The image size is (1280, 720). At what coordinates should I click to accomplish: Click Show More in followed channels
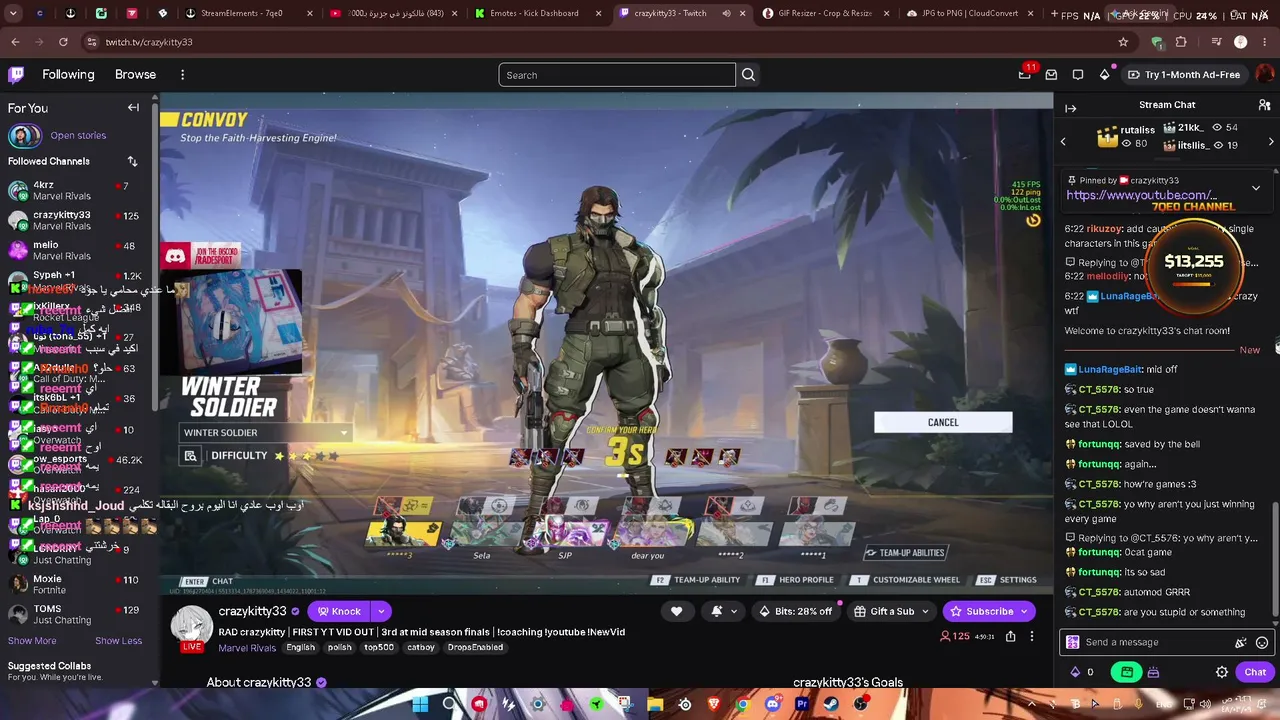(32, 641)
